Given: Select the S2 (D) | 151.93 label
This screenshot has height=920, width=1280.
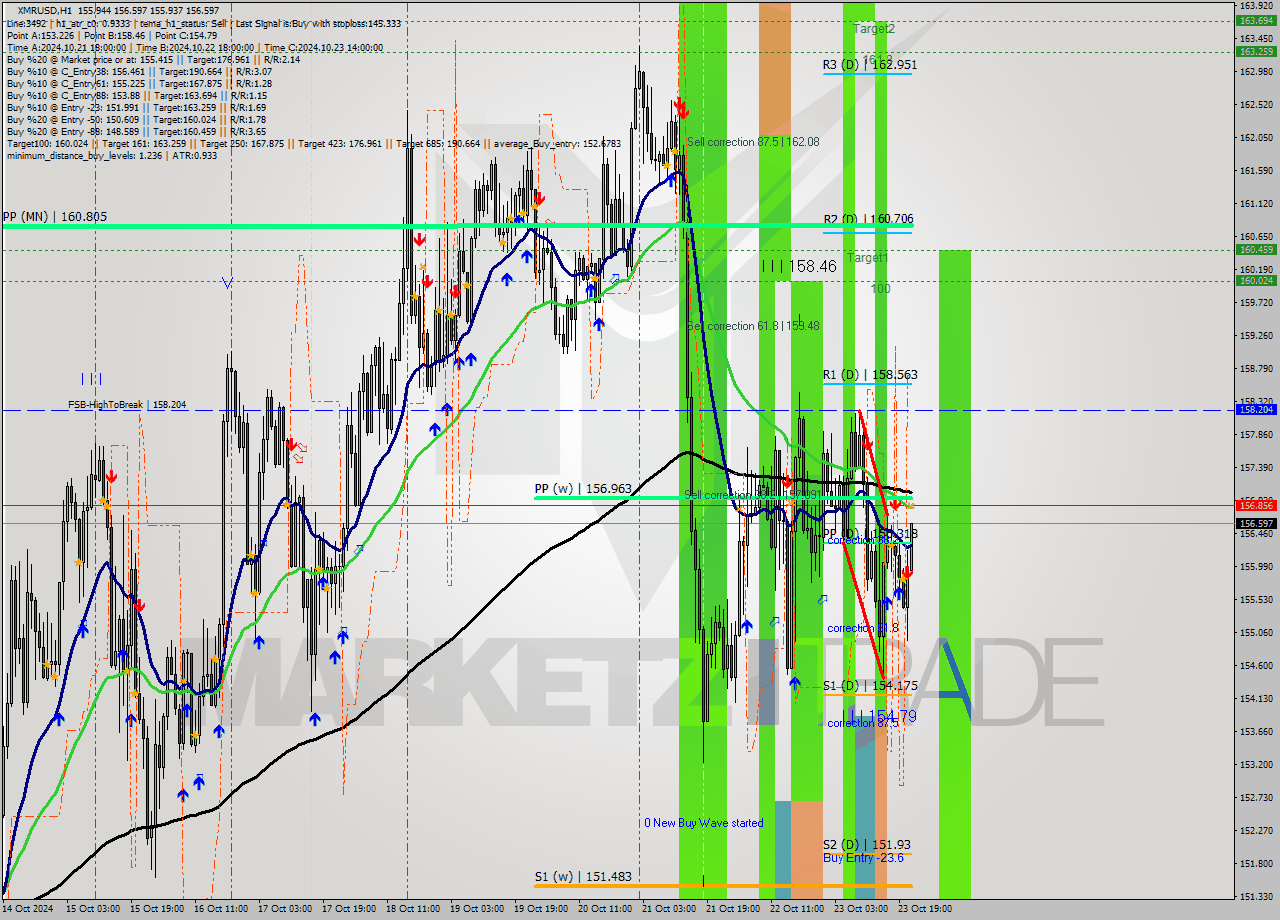Looking at the screenshot, I should click(x=867, y=845).
